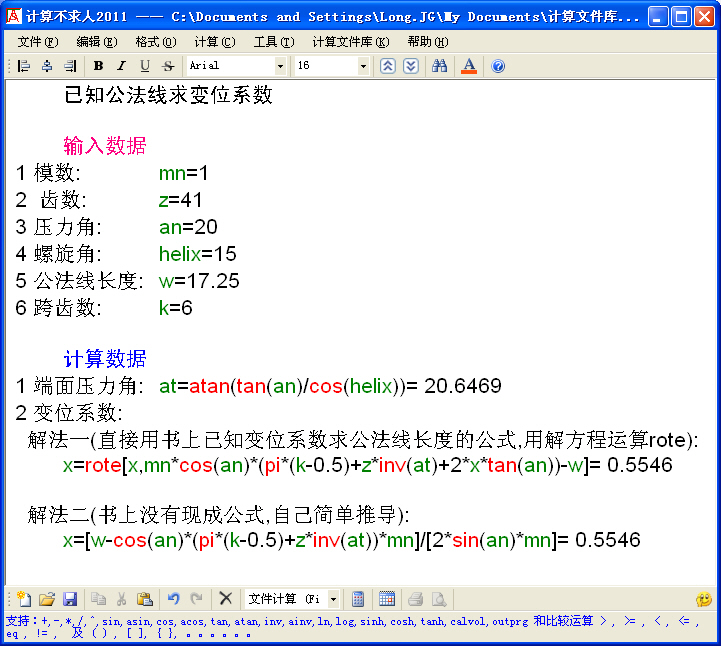The width and height of the screenshot is (721, 646).
Task: Click the value z=41
Action: [180, 200]
